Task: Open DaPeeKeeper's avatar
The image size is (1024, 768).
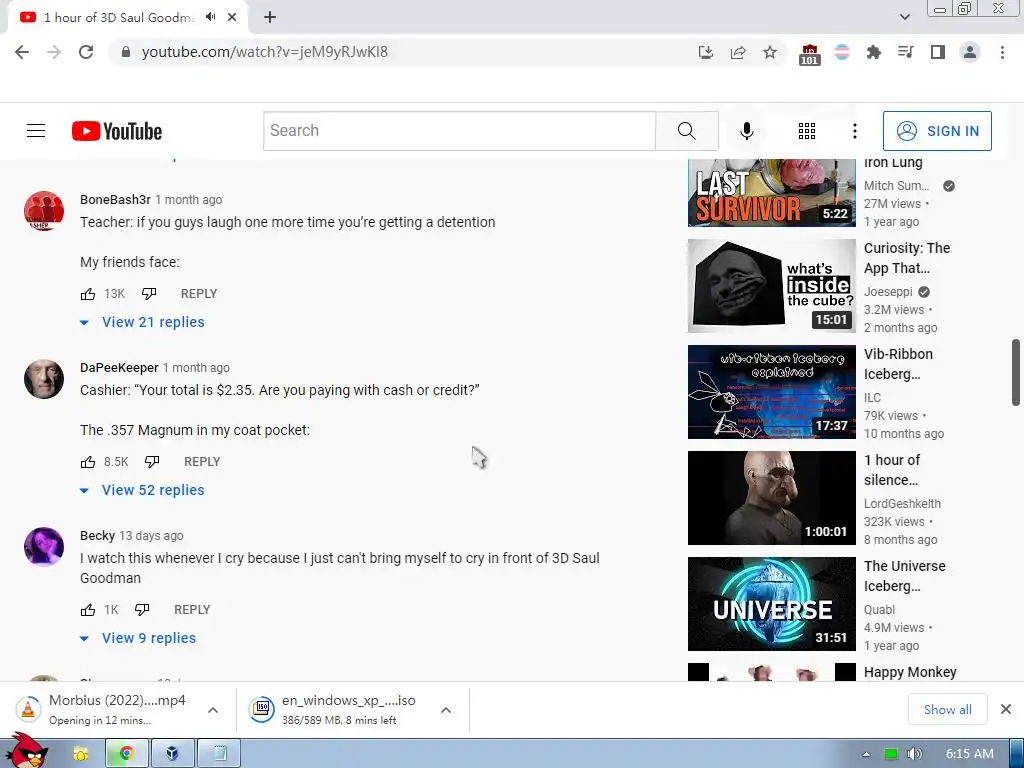Action: click(44, 378)
